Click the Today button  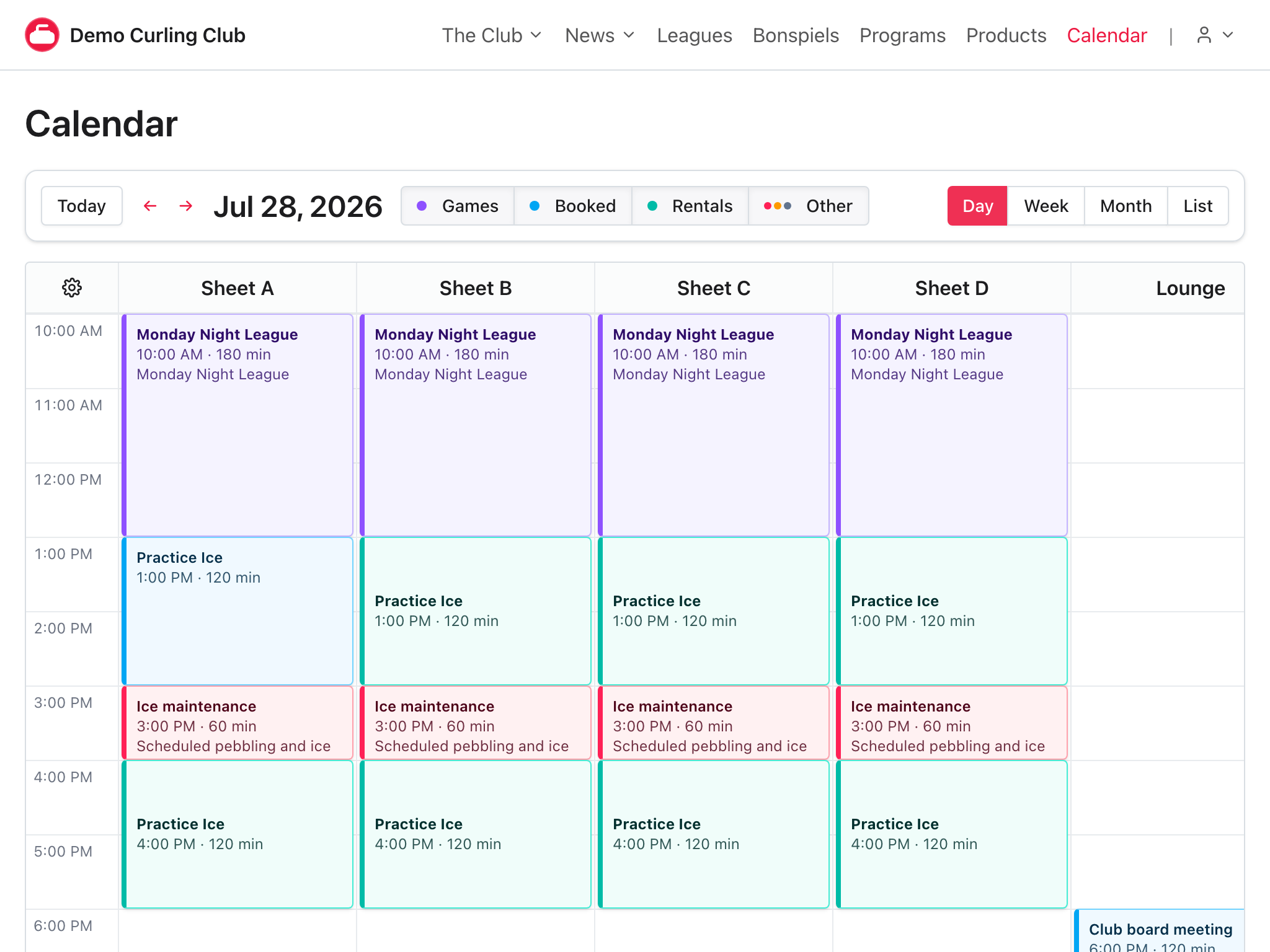82,206
